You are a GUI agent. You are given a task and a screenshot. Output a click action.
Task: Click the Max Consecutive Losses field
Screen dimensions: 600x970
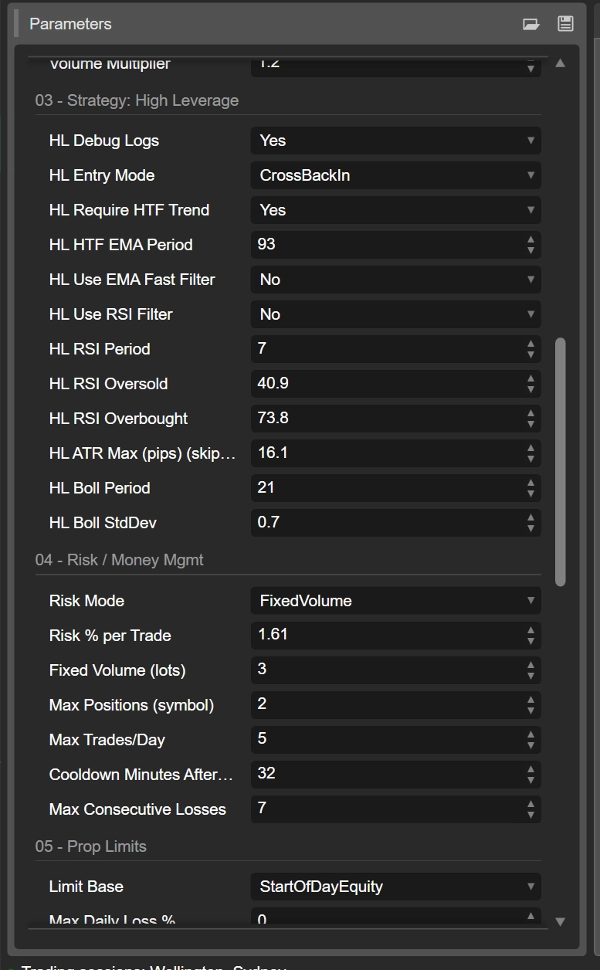tap(385, 808)
